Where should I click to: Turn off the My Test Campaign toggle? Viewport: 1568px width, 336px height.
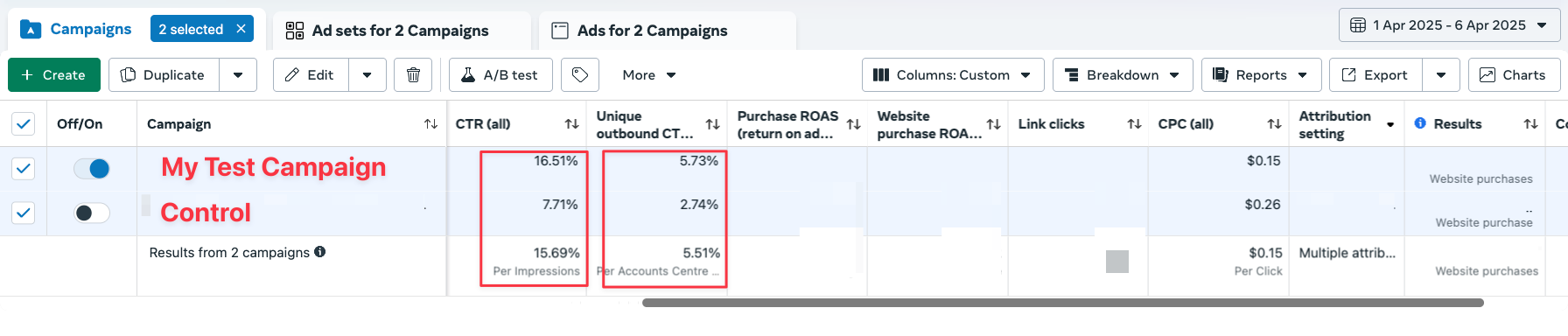pyautogui.click(x=92, y=168)
